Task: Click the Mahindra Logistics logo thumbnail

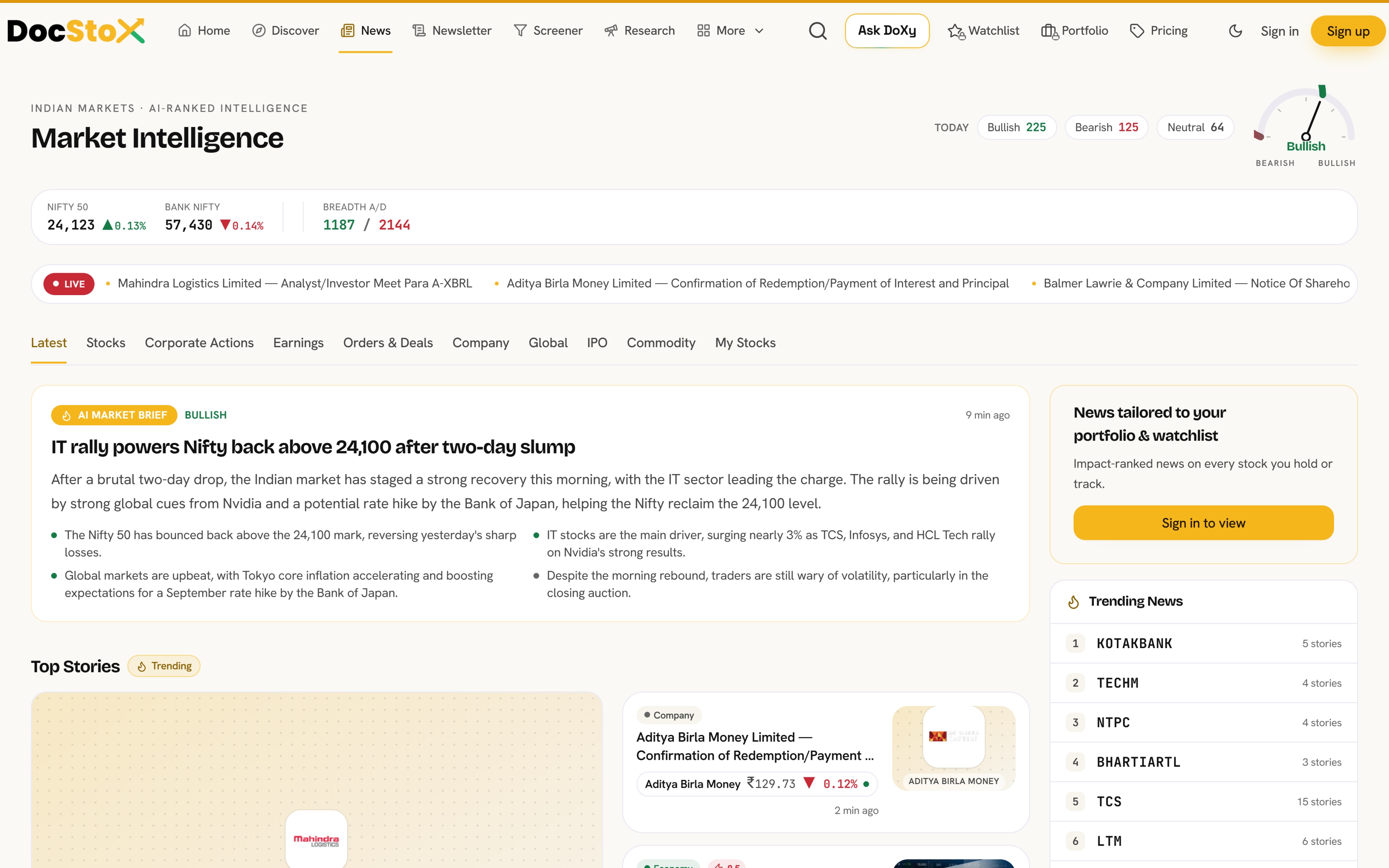Action: (x=316, y=839)
